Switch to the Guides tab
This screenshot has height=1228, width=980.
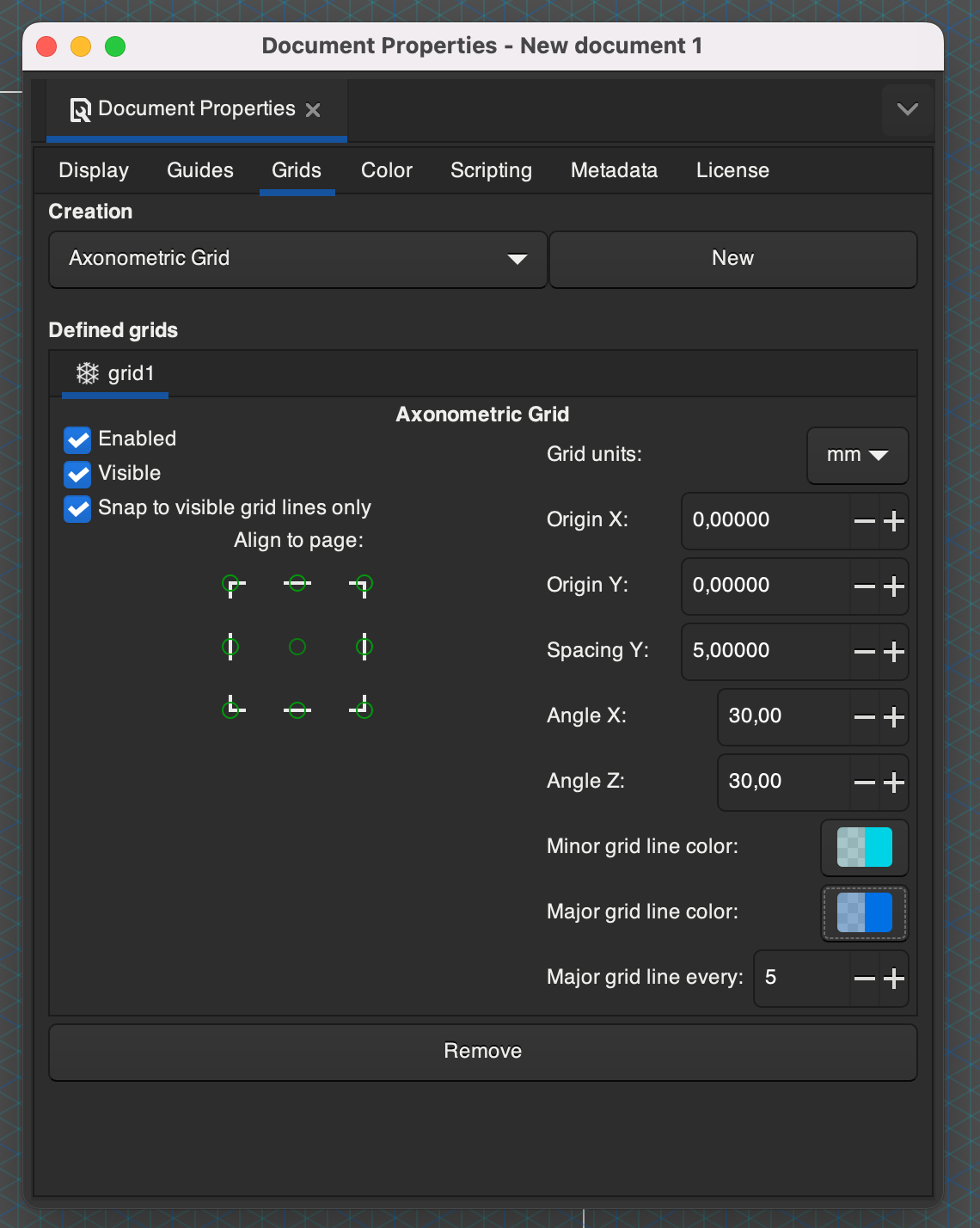click(x=200, y=170)
